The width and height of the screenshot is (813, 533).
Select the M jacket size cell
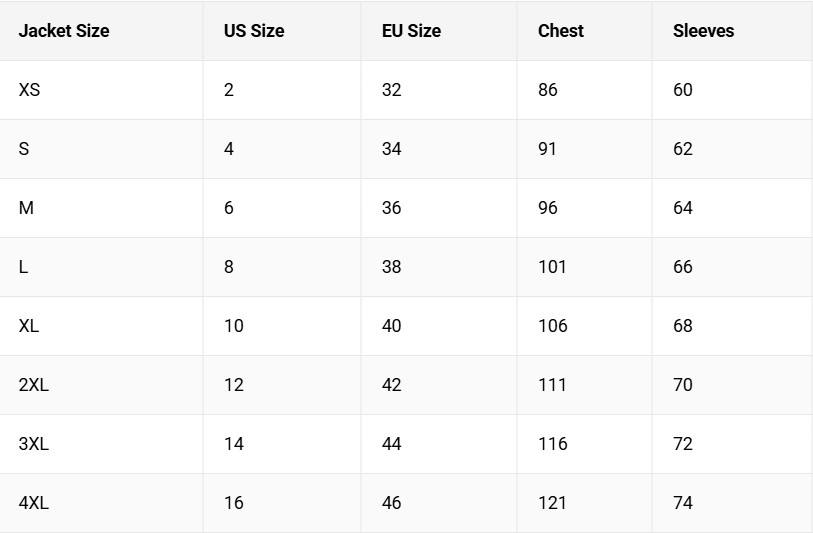[26, 208]
